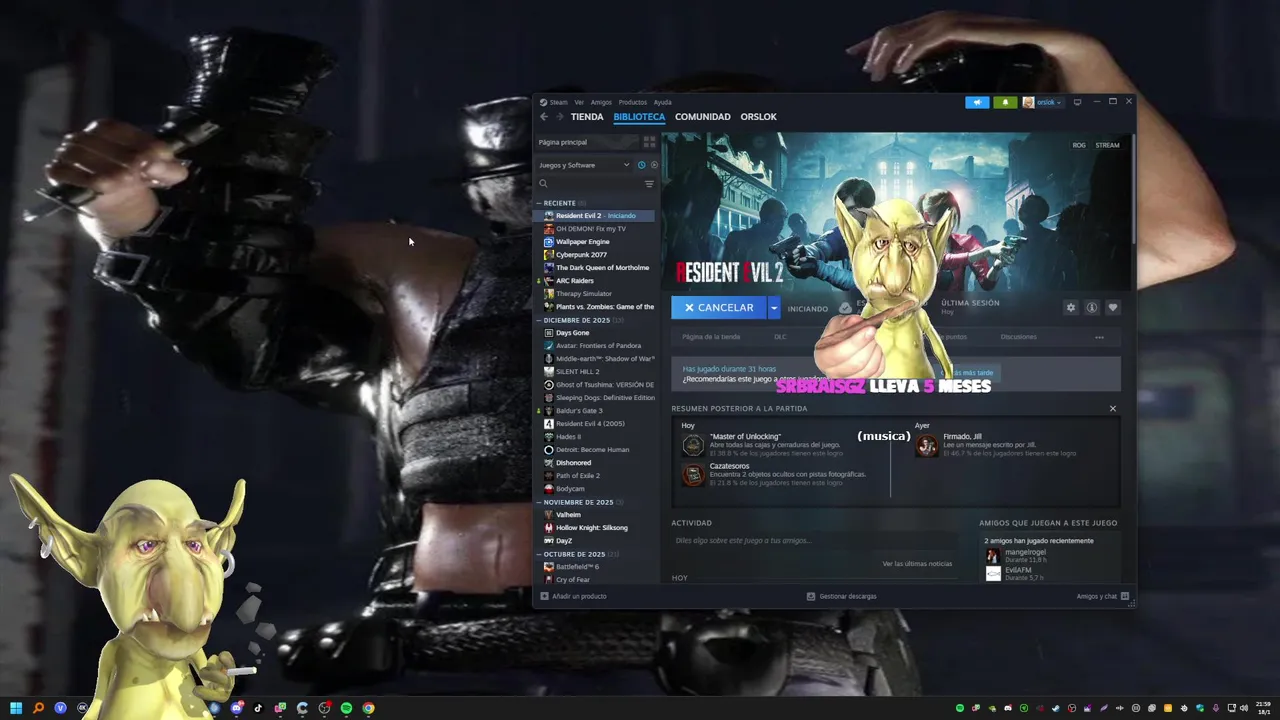
Task: Open friend mangelrogel's avatar
Action: tap(993, 555)
